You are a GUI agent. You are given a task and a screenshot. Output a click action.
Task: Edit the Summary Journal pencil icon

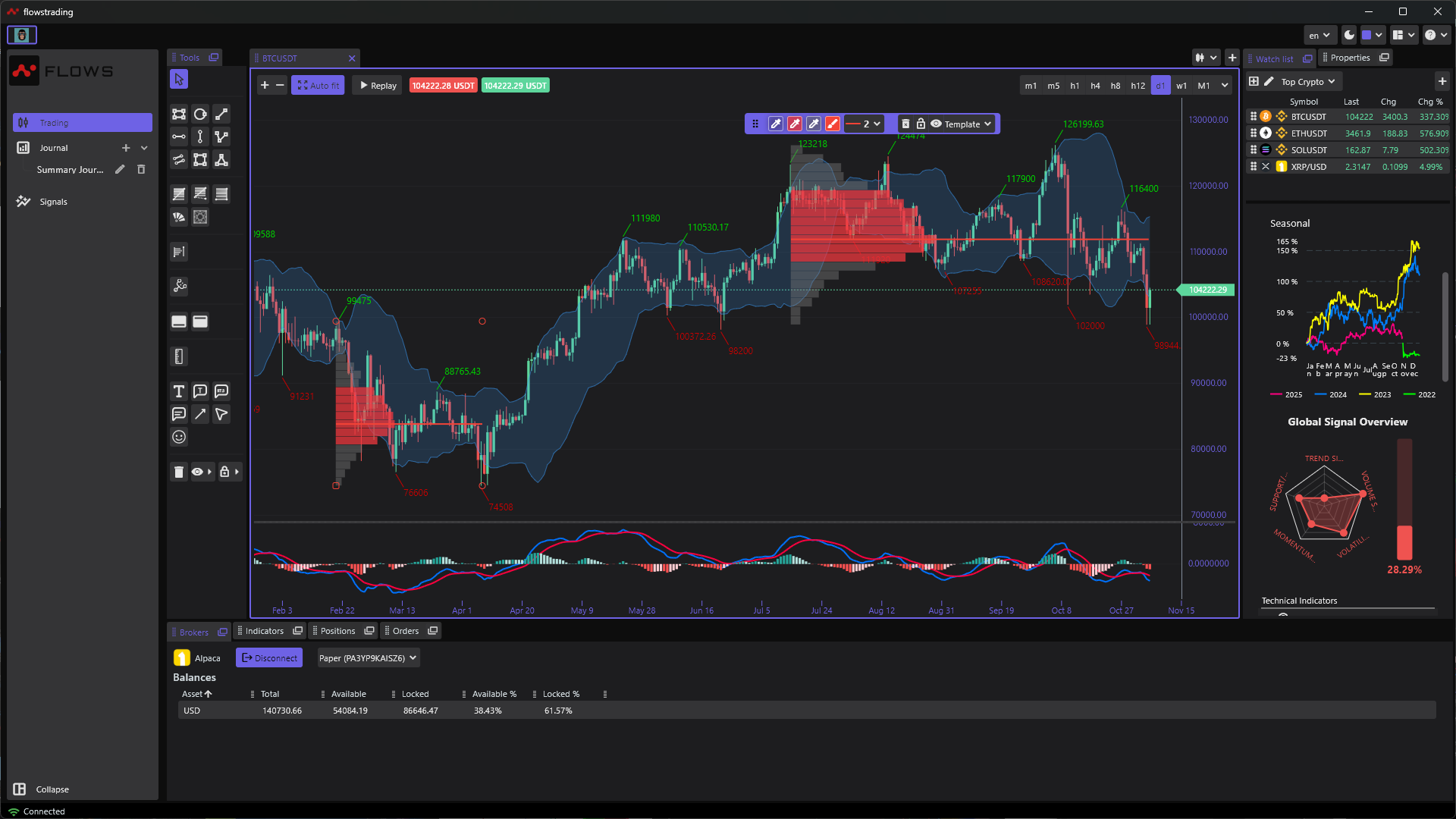(x=120, y=170)
